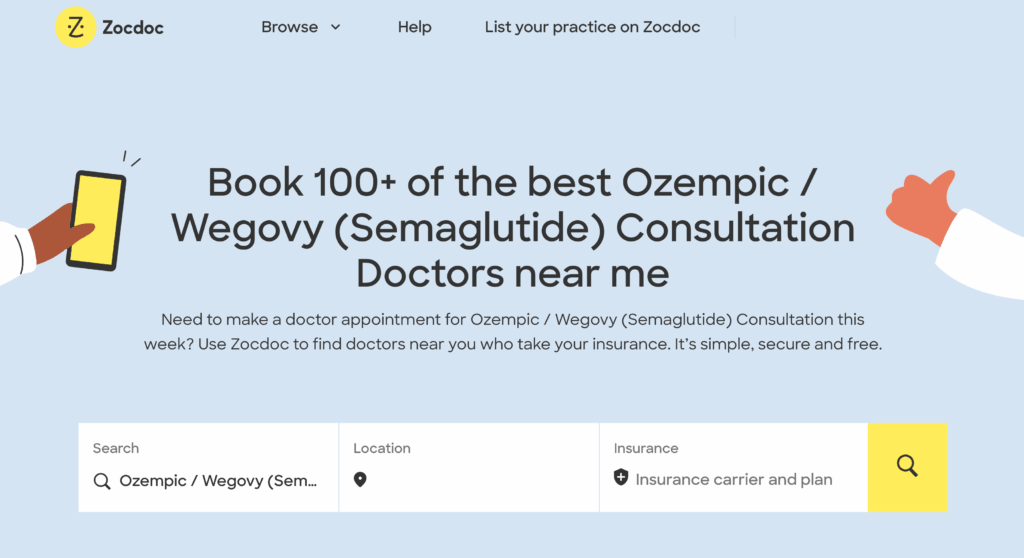The height and width of the screenshot is (558, 1024).
Task: Click the Insurance field label
Action: (x=646, y=448)
